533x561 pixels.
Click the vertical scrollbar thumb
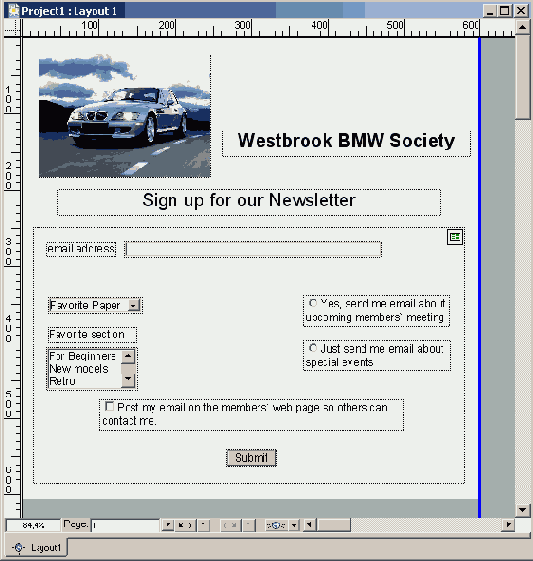(x=523, y=77)
